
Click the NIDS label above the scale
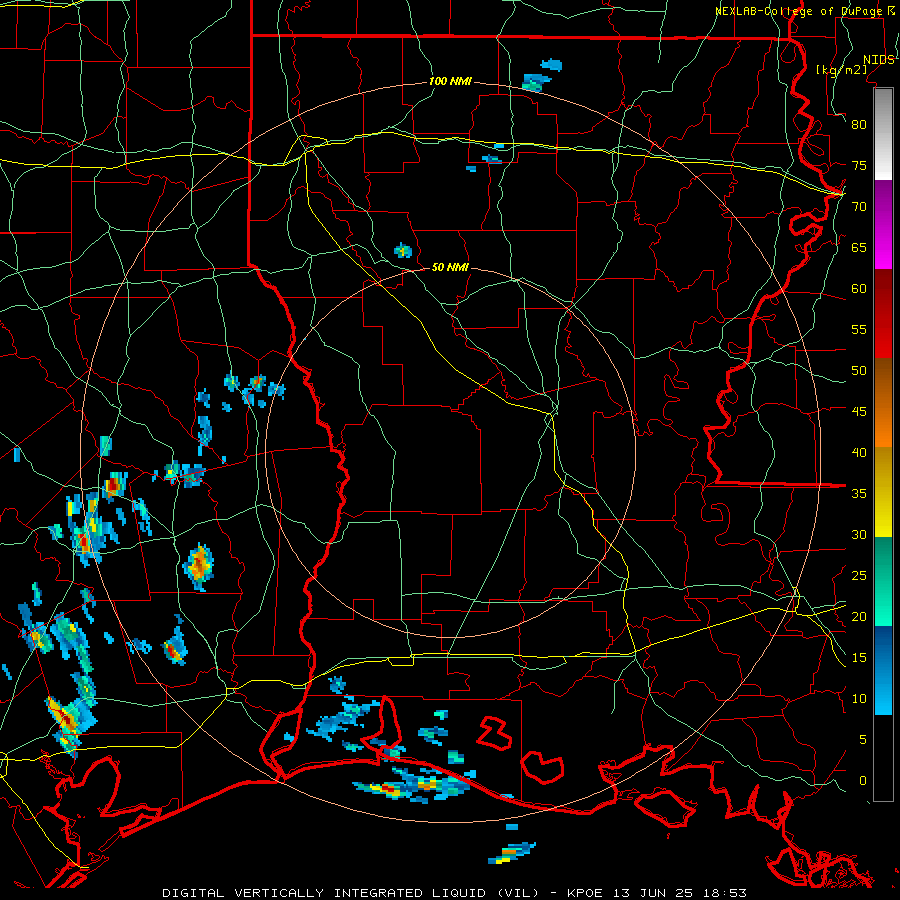pos(879,60)
